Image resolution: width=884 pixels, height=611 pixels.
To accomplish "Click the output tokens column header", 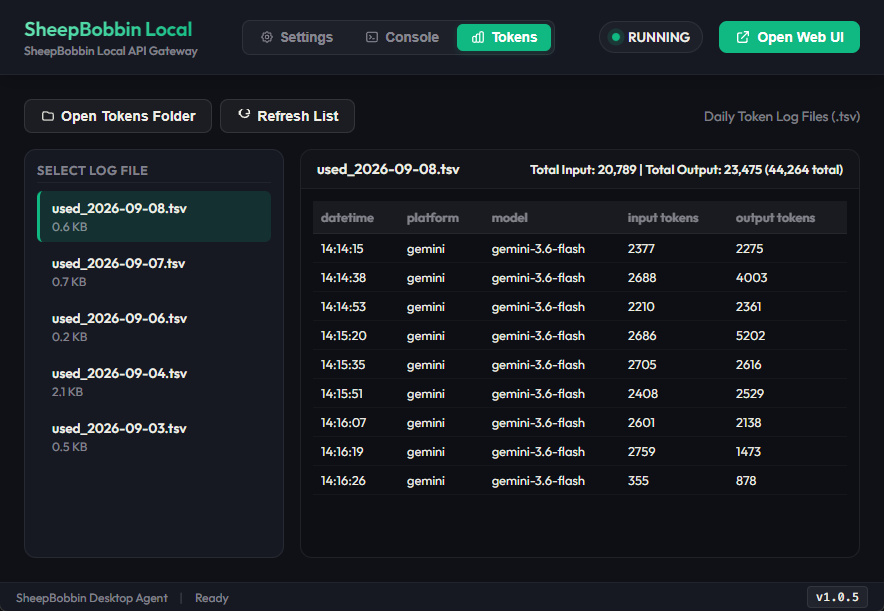I will (775, 218).
